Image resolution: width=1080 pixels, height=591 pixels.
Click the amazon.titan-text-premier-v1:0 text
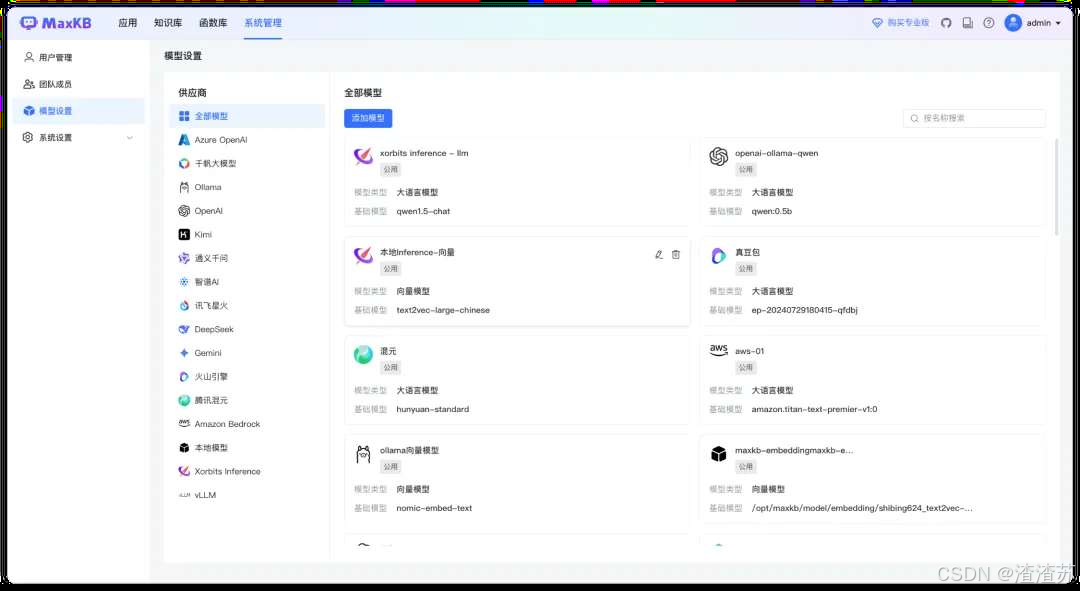click(814, 410)
